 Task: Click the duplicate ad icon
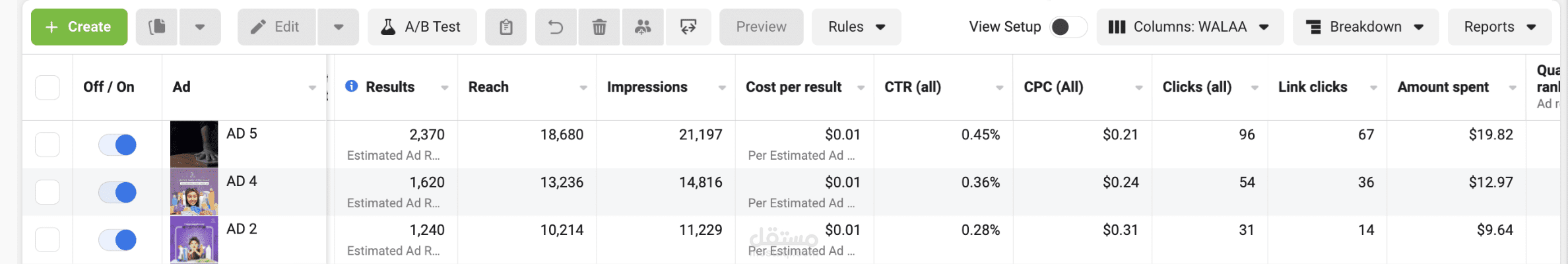(157, 27)
